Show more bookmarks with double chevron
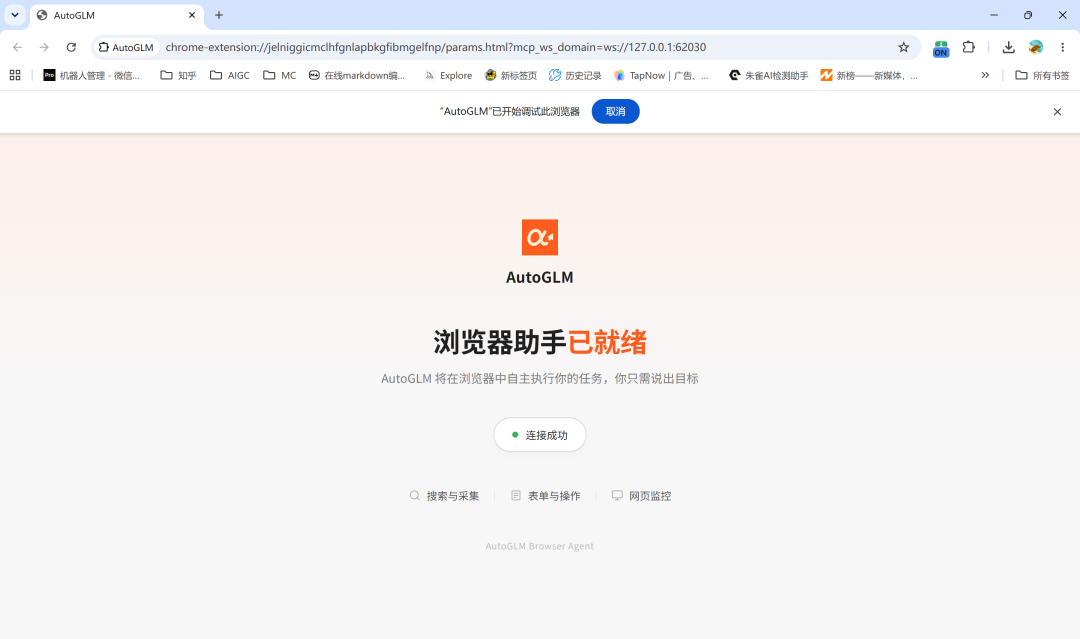 [985, 75]
